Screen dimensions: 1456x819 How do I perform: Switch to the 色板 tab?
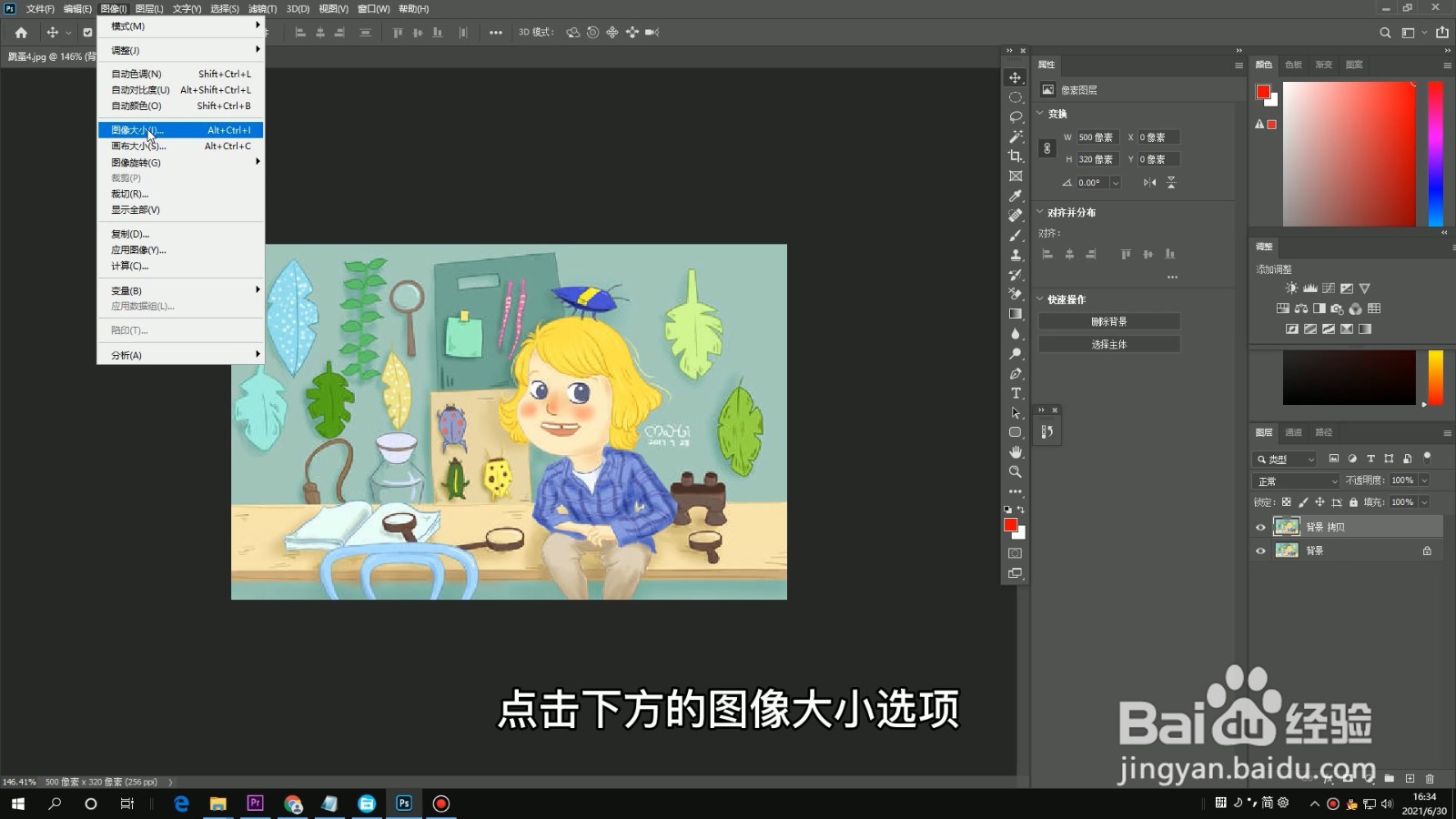click(x=1293, y=65)
